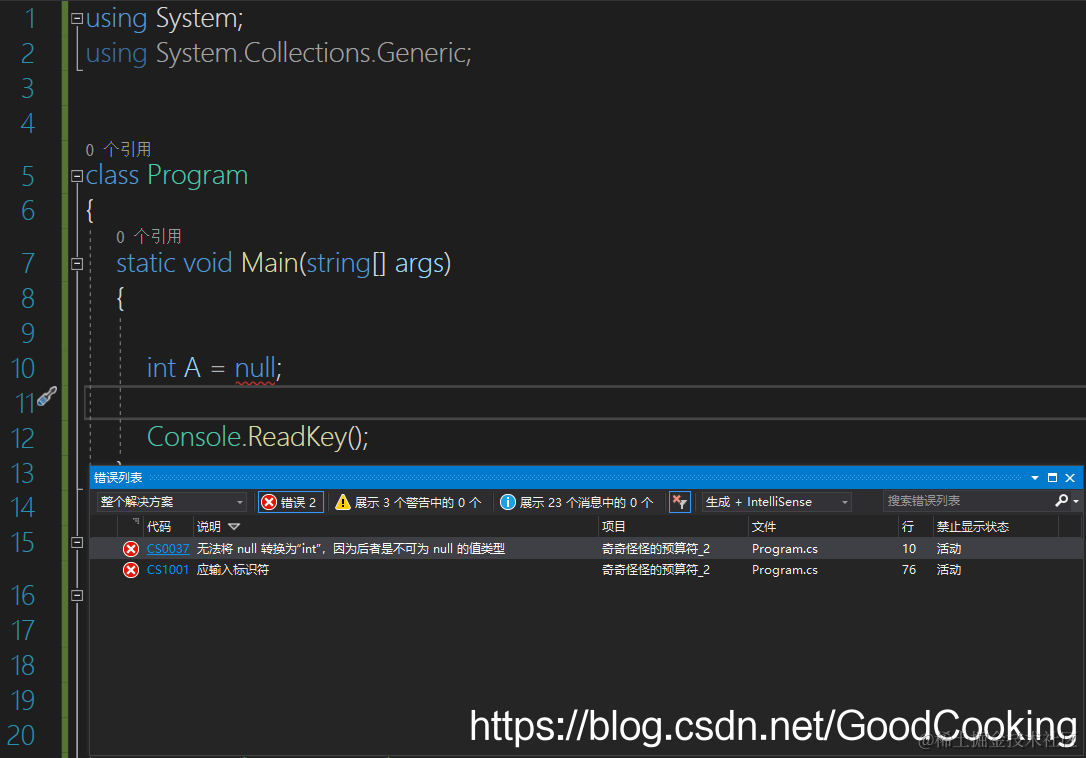Click 'Program.cs' in the CS1001 row

point(785,570)
